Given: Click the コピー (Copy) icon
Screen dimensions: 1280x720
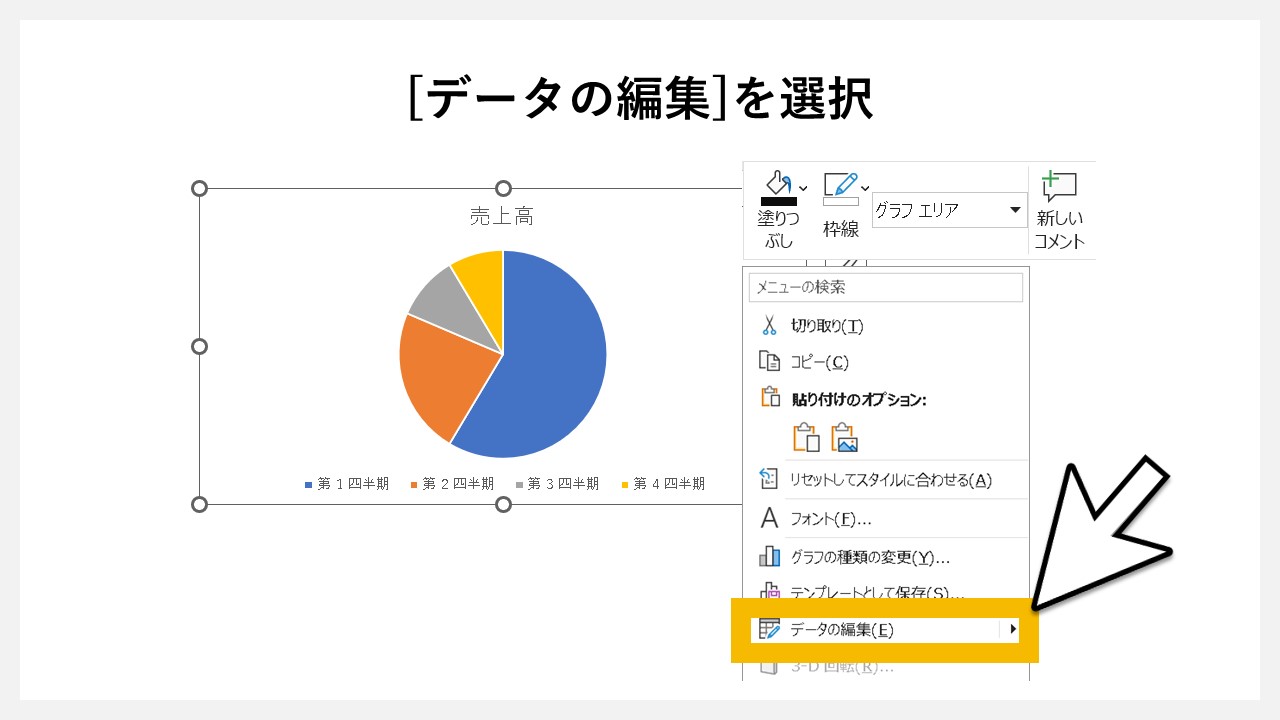Looking at the screenshot, I should [x=770, y=361].
